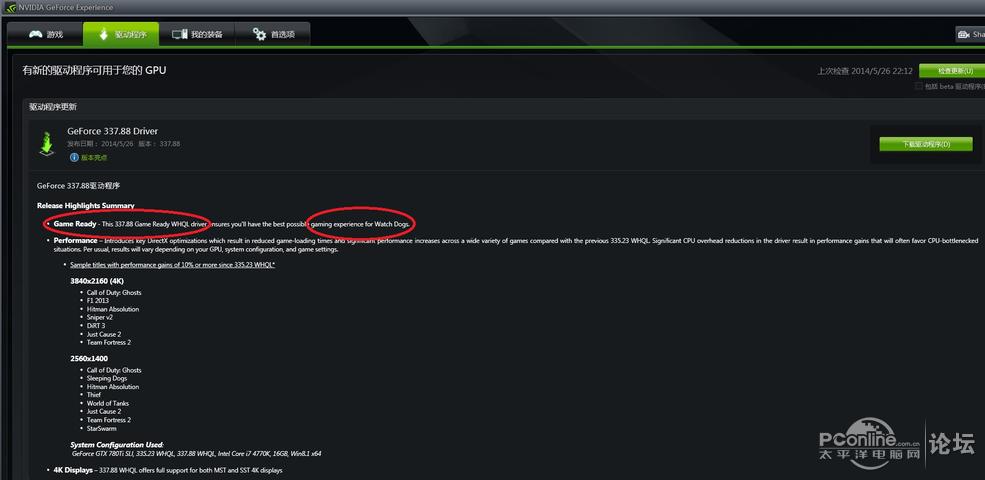Click the ShadowPlay camera icon
This screenshot has width=985, height=480.
(x=964, y=35)
